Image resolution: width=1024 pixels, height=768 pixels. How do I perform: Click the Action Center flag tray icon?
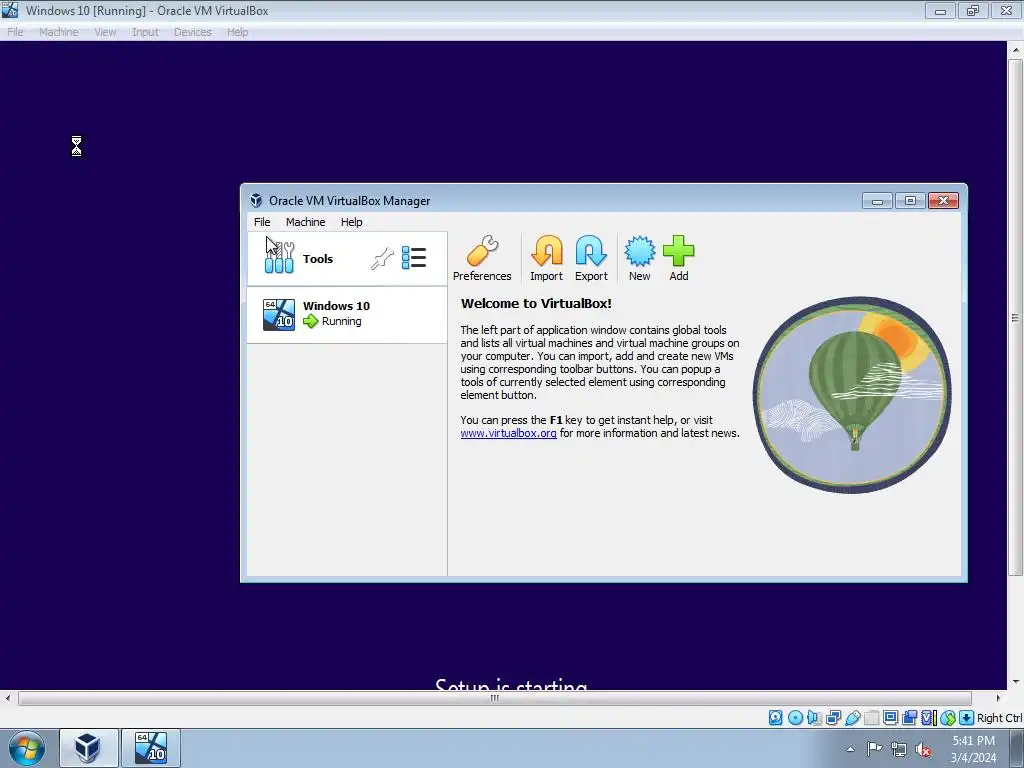[x=874, y=749]
